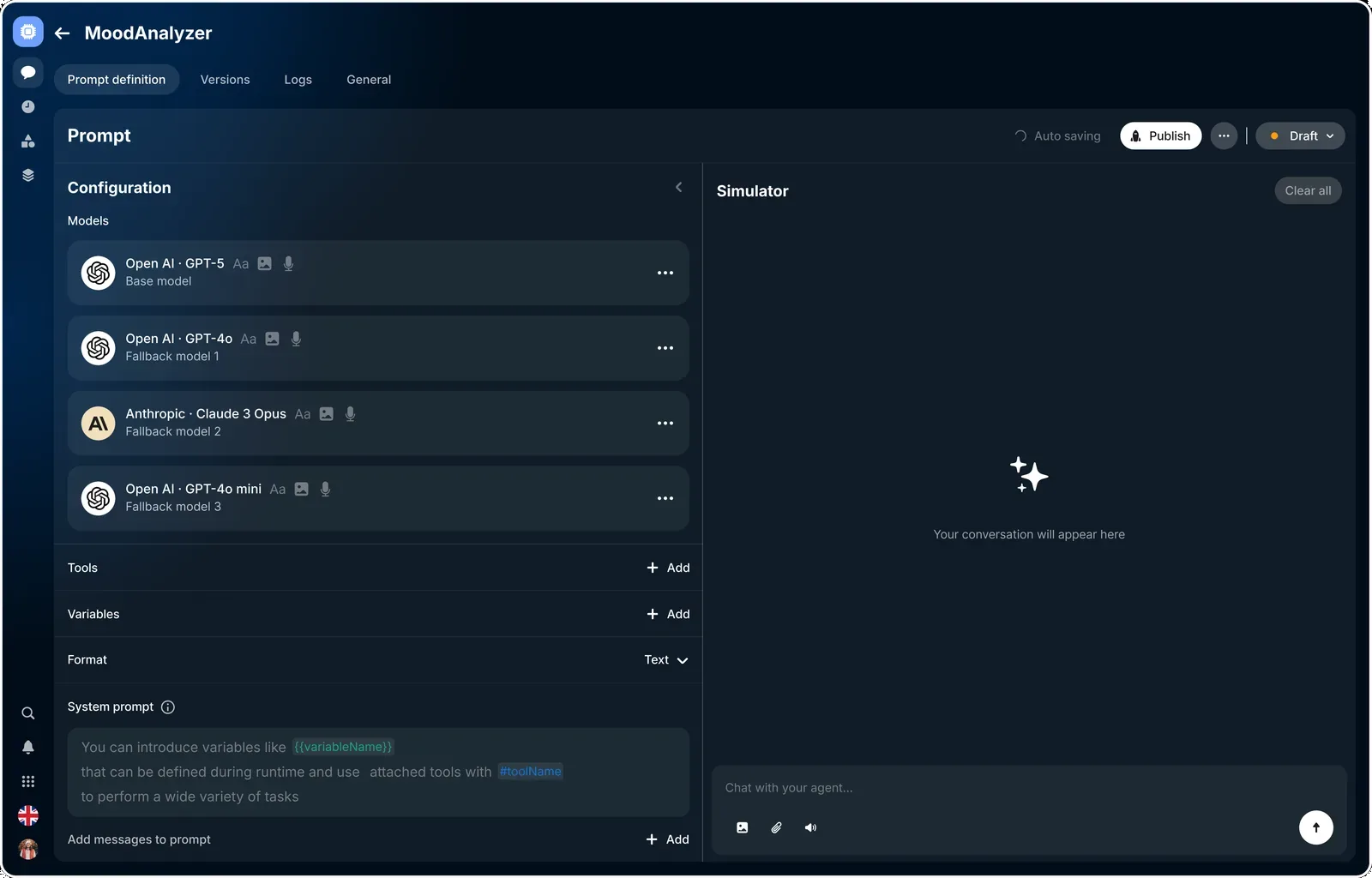Attach an image in the simulator chat

point(743,827)
